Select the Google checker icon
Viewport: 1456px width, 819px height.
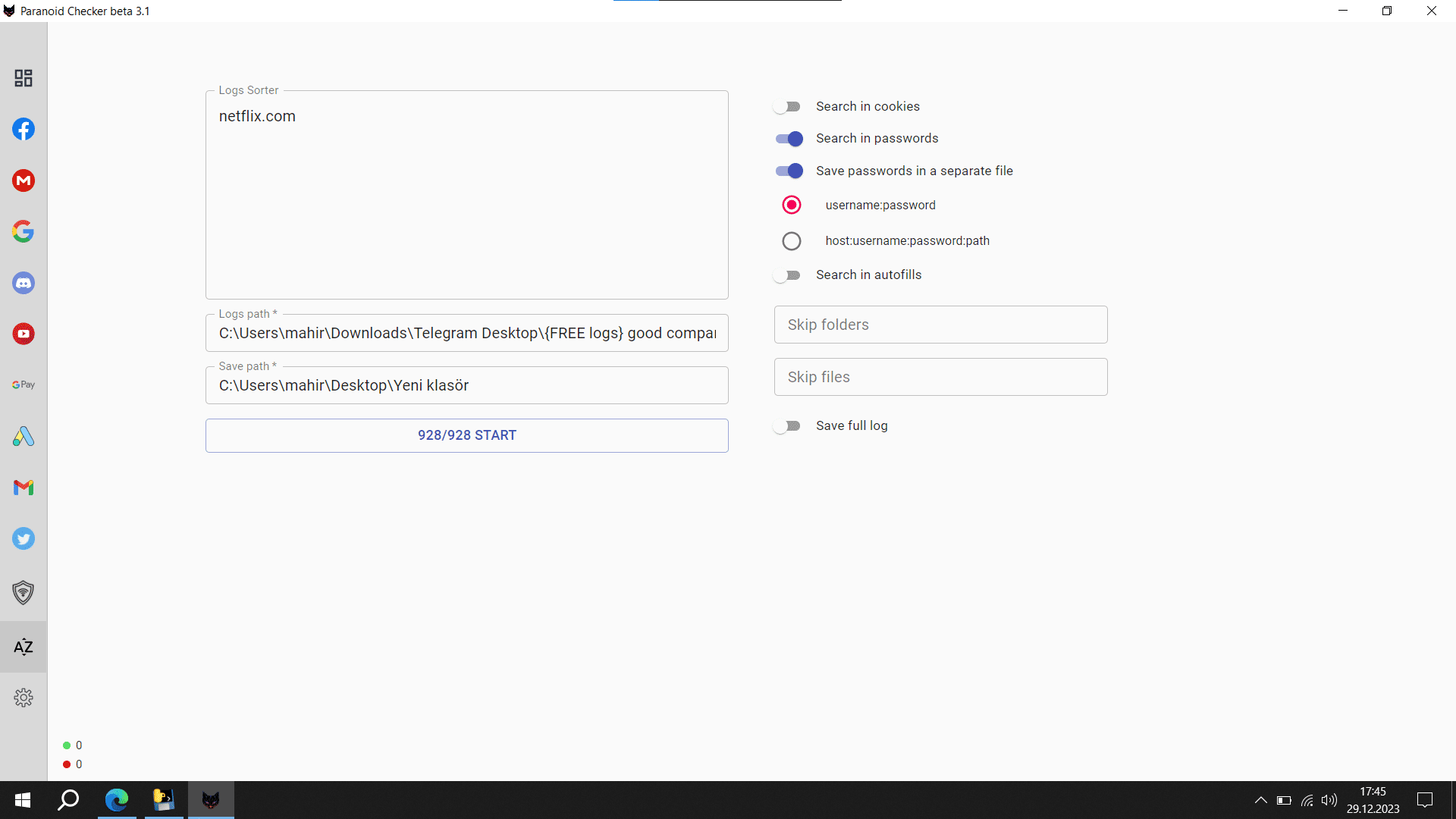click(x=24, y=231)
